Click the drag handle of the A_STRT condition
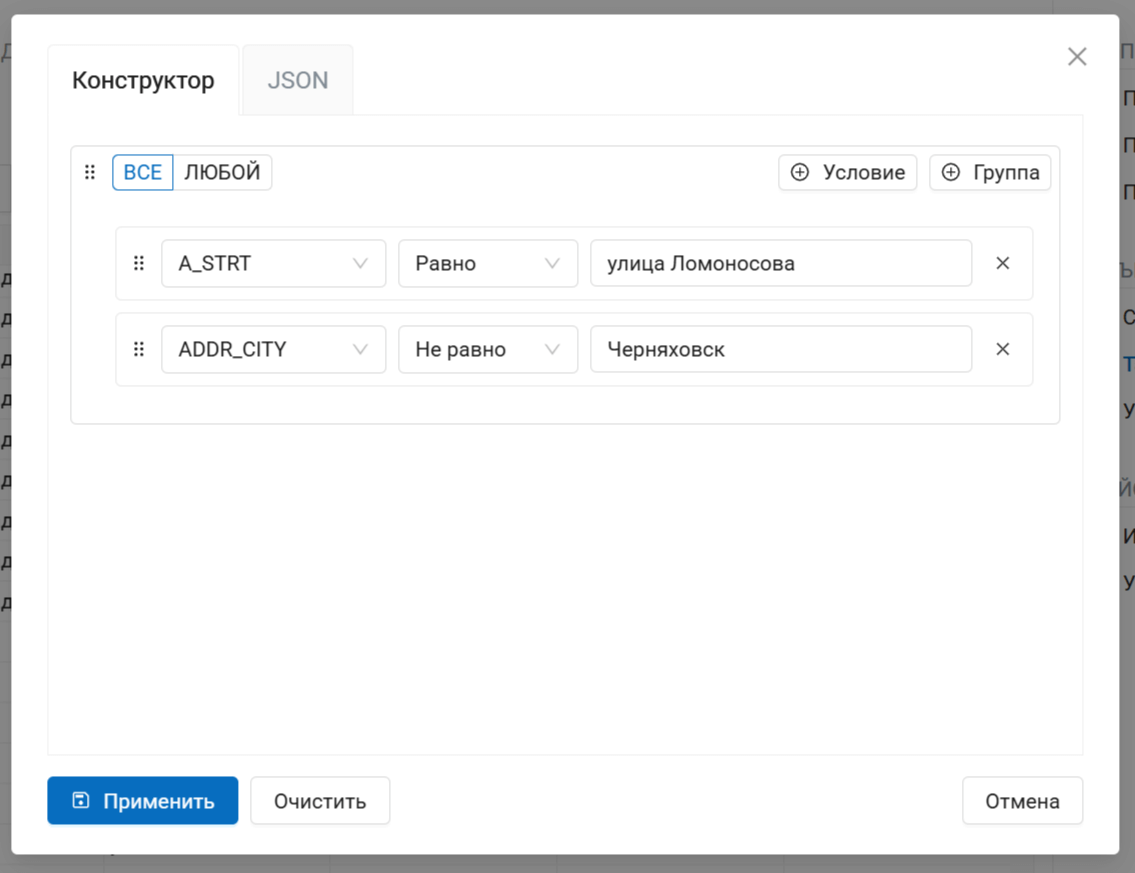Viewport: 1135px width, 873px height. [139, 263]
